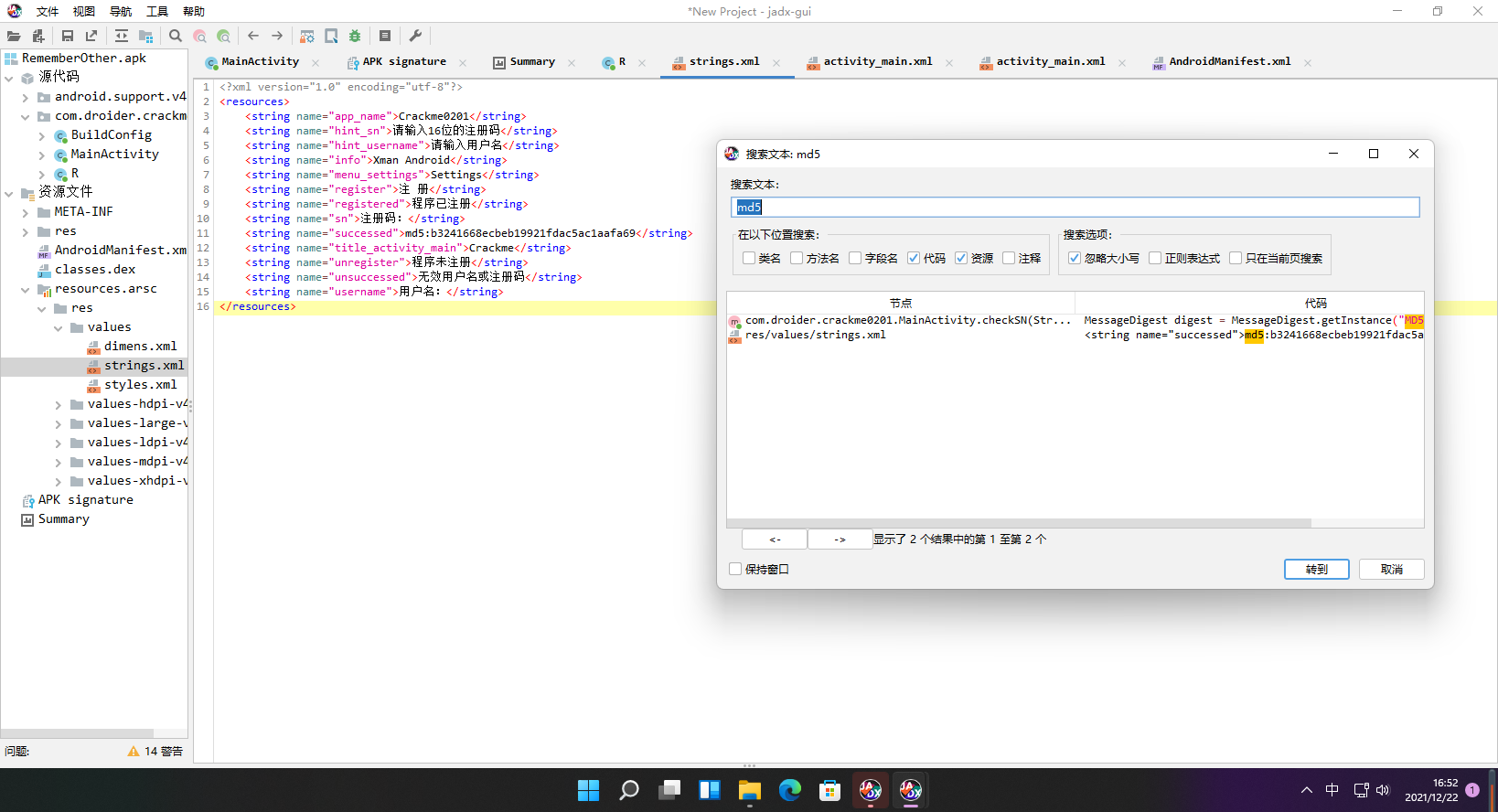1498x812 pixels.
Task: Click the export toolbar icon
Action: pos(91,36)
